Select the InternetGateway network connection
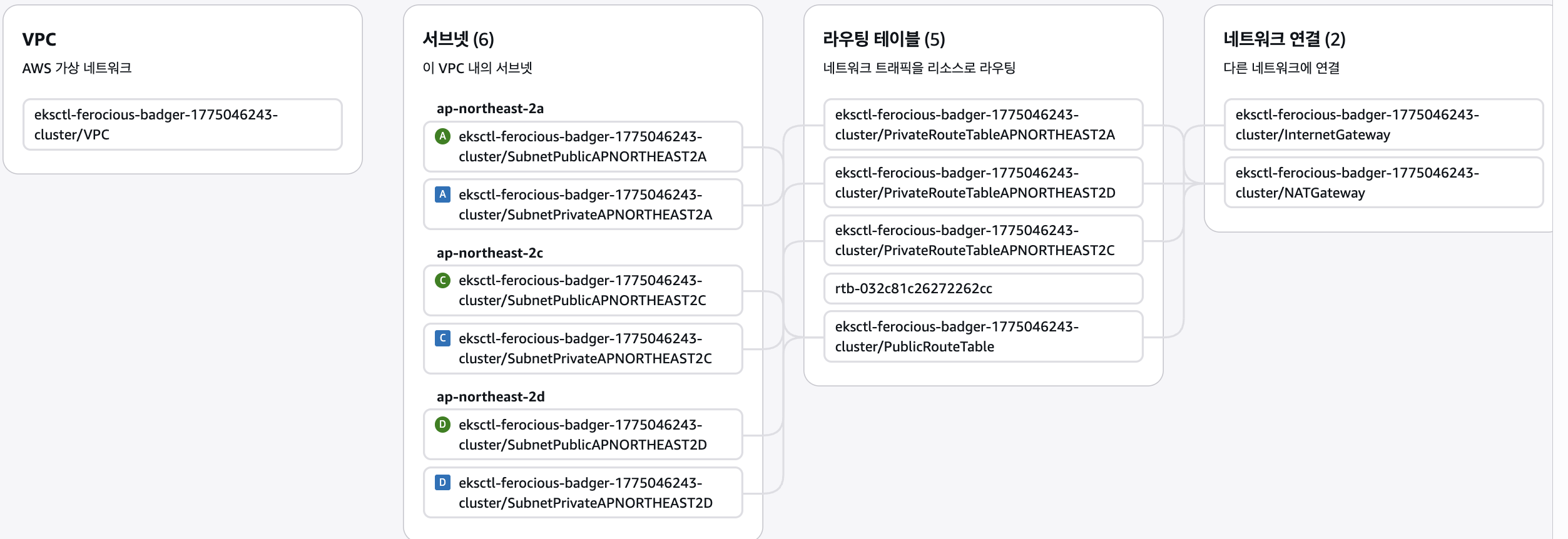This screenshot has width=1568, height=539. [1383, 124]
